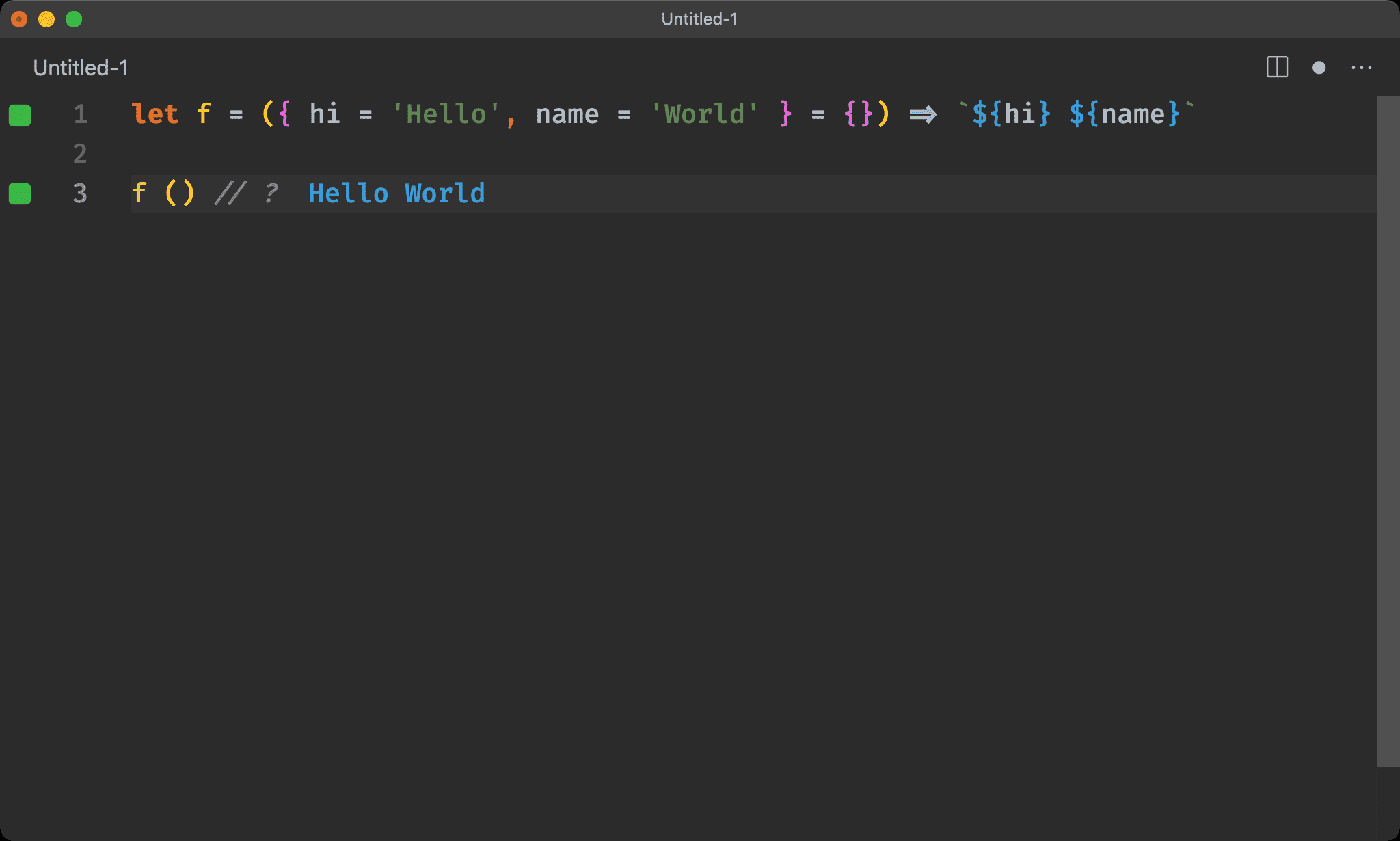This screenshot has height=841, width=1400.
Task: Click the 'World' string literal
Action: (x=704, y=114)
